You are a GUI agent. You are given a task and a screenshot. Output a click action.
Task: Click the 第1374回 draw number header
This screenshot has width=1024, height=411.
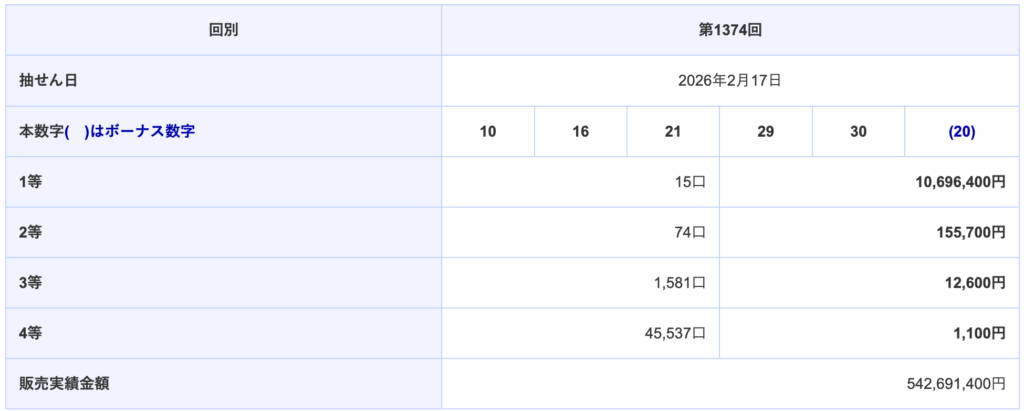pyautogui.click(x=730, y=30)
